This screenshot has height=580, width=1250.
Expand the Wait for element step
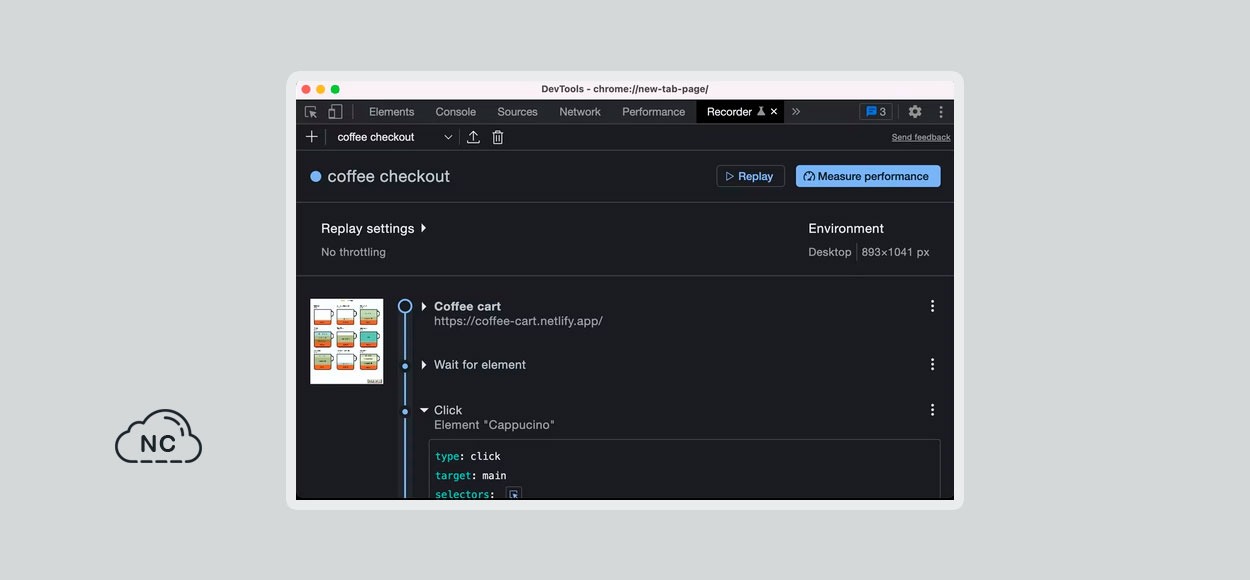coord(424,365)
